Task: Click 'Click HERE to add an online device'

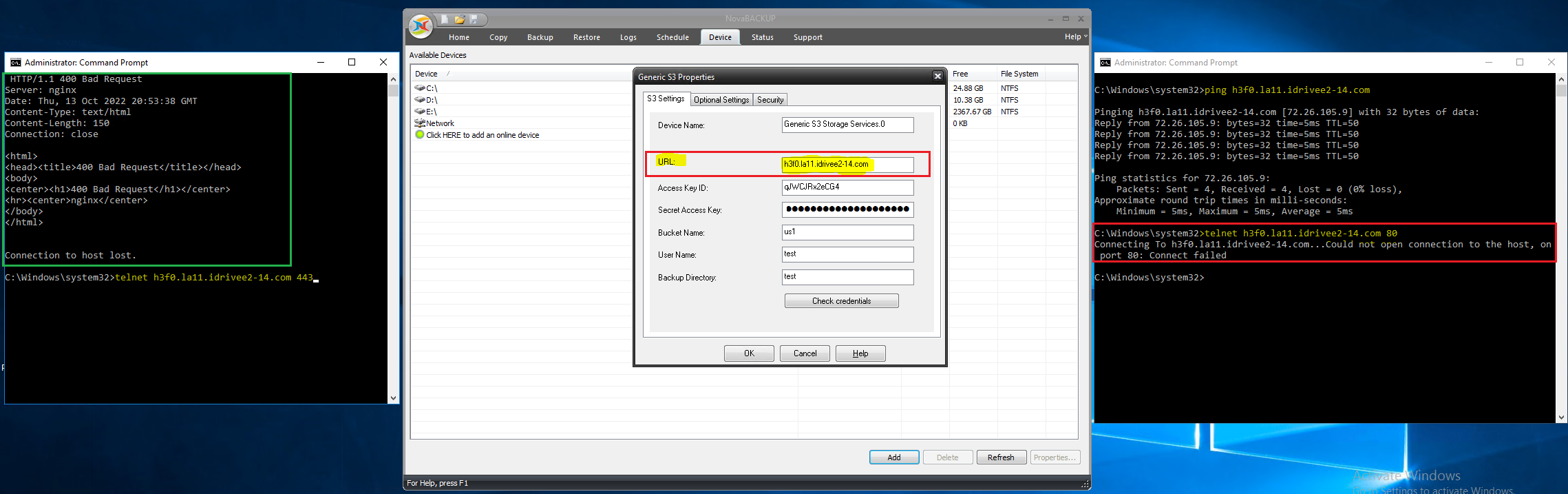Action: (483, 135)
